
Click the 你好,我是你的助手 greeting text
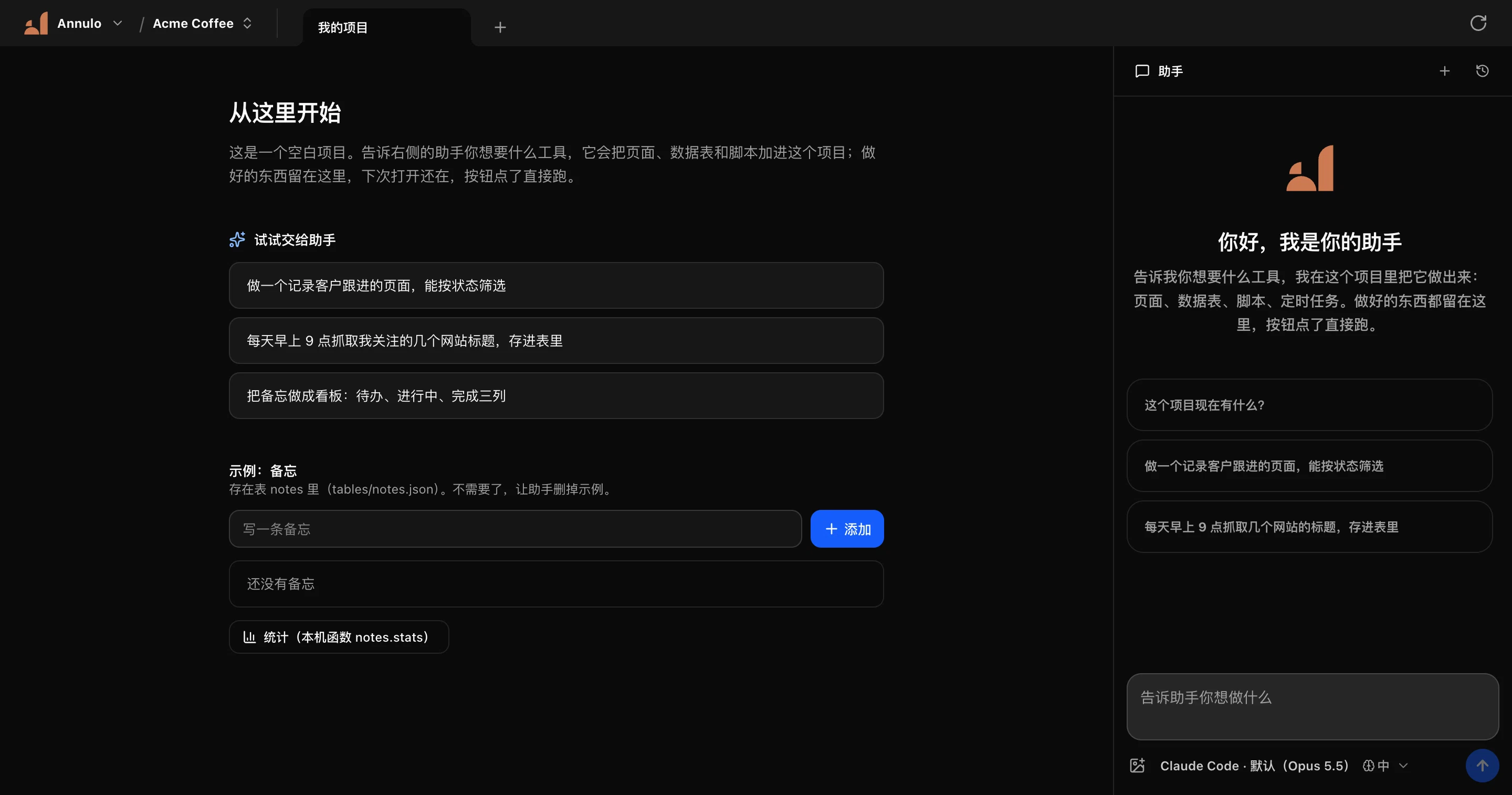[1309, 242]
